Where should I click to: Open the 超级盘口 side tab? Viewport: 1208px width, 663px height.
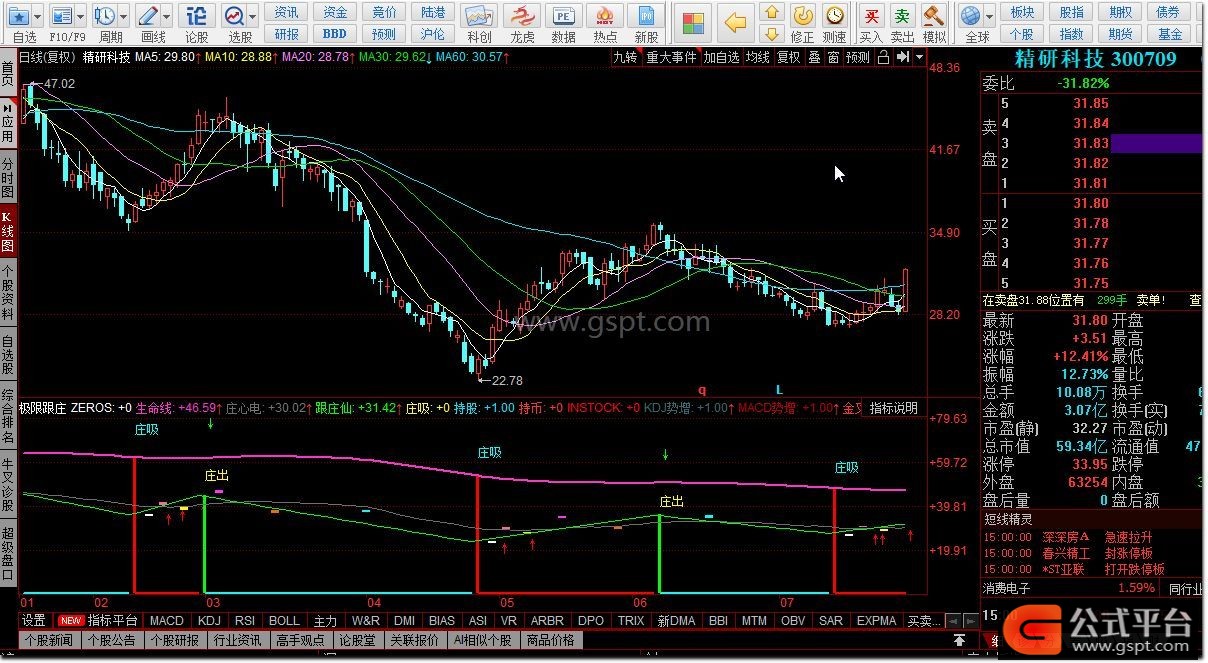click(8, 552)
